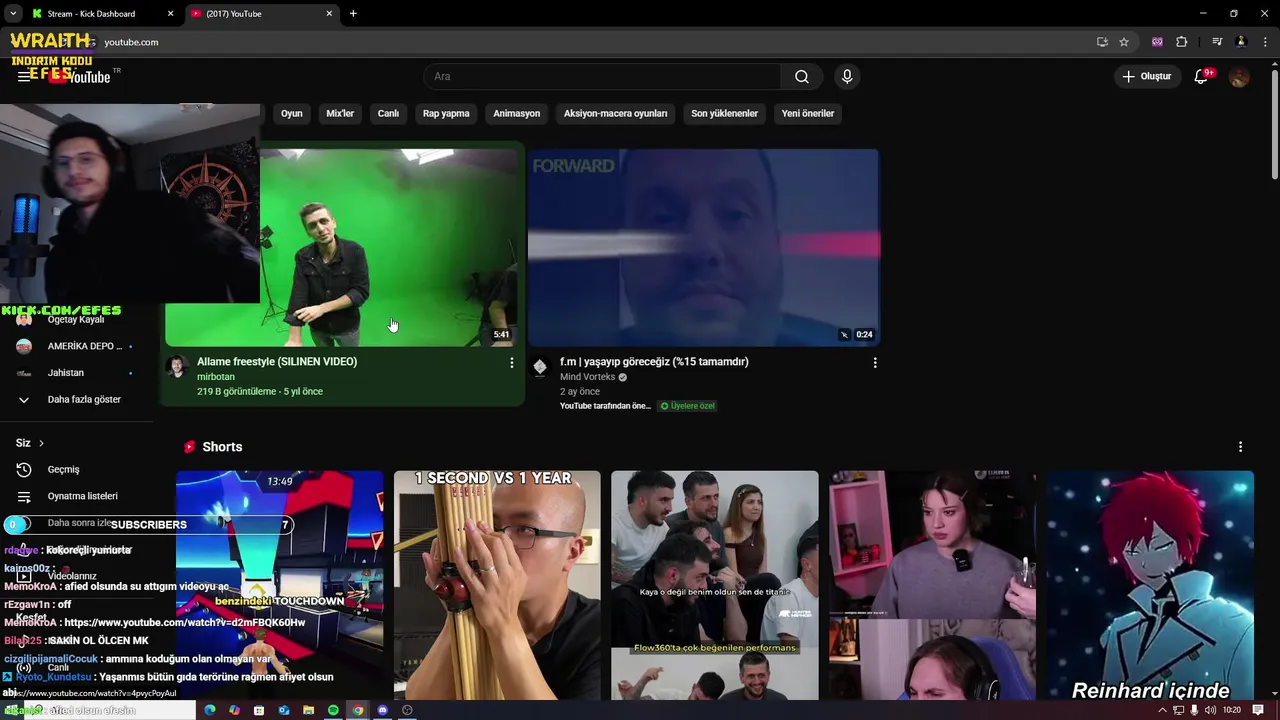The height and width of the screenshot is (720, 1280).
Task: Click the Üyelere özel badge
Action: click(687, 406)
